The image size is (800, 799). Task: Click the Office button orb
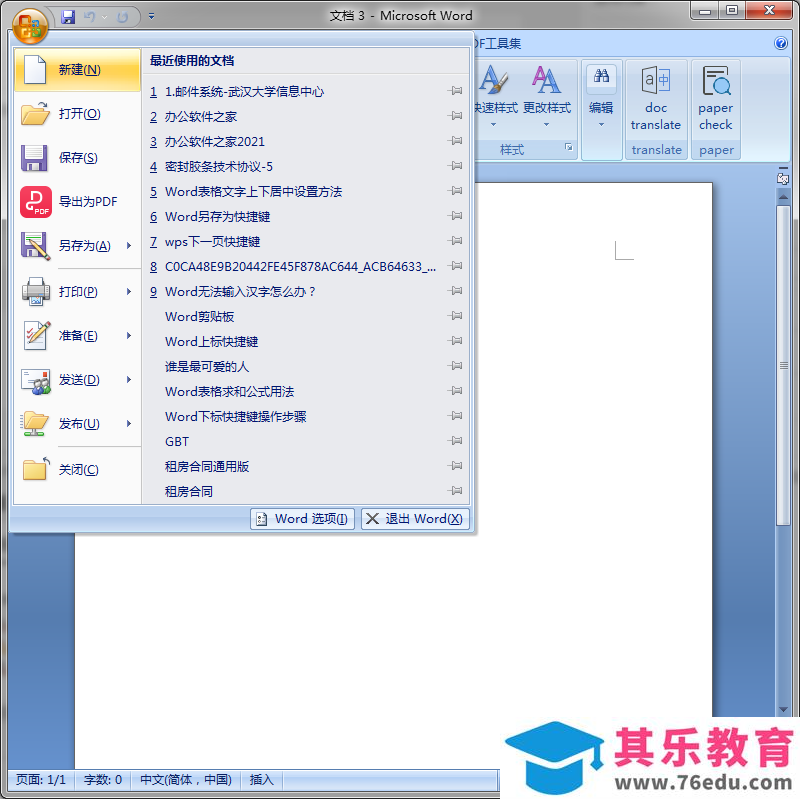point(30,26)
